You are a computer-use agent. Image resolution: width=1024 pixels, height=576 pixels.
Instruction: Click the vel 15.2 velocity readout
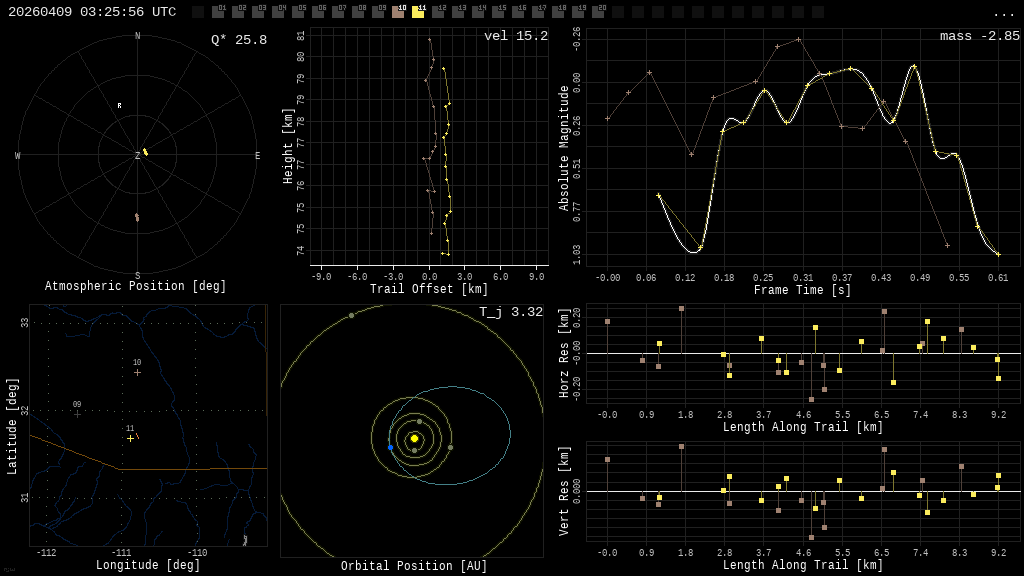point(516,36)
